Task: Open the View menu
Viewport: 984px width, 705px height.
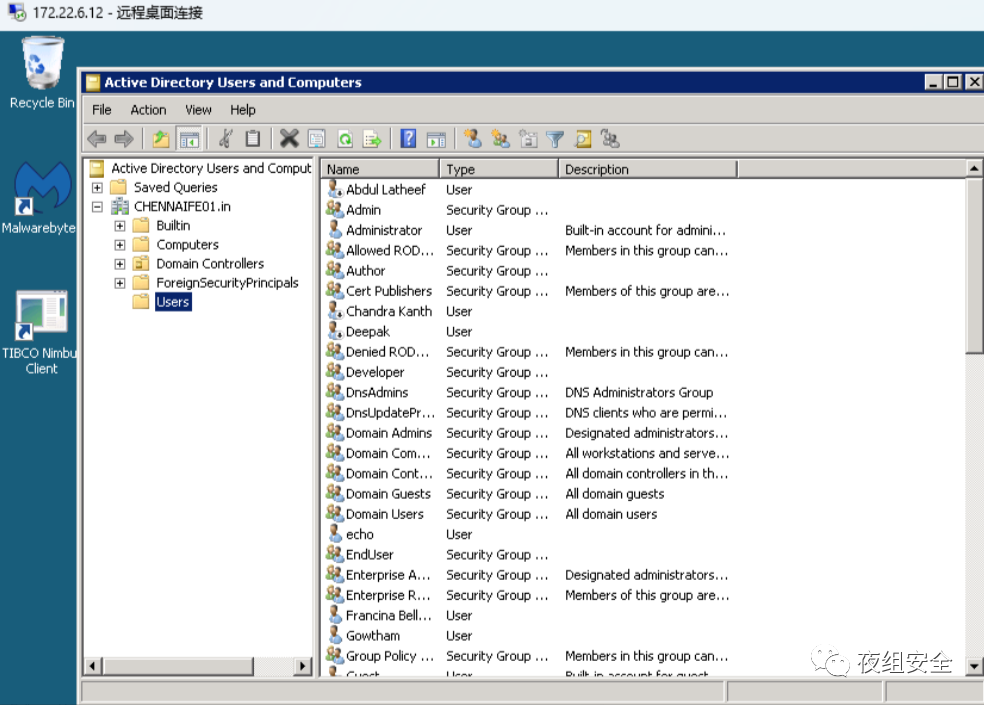Action: [x=198, y=110]
